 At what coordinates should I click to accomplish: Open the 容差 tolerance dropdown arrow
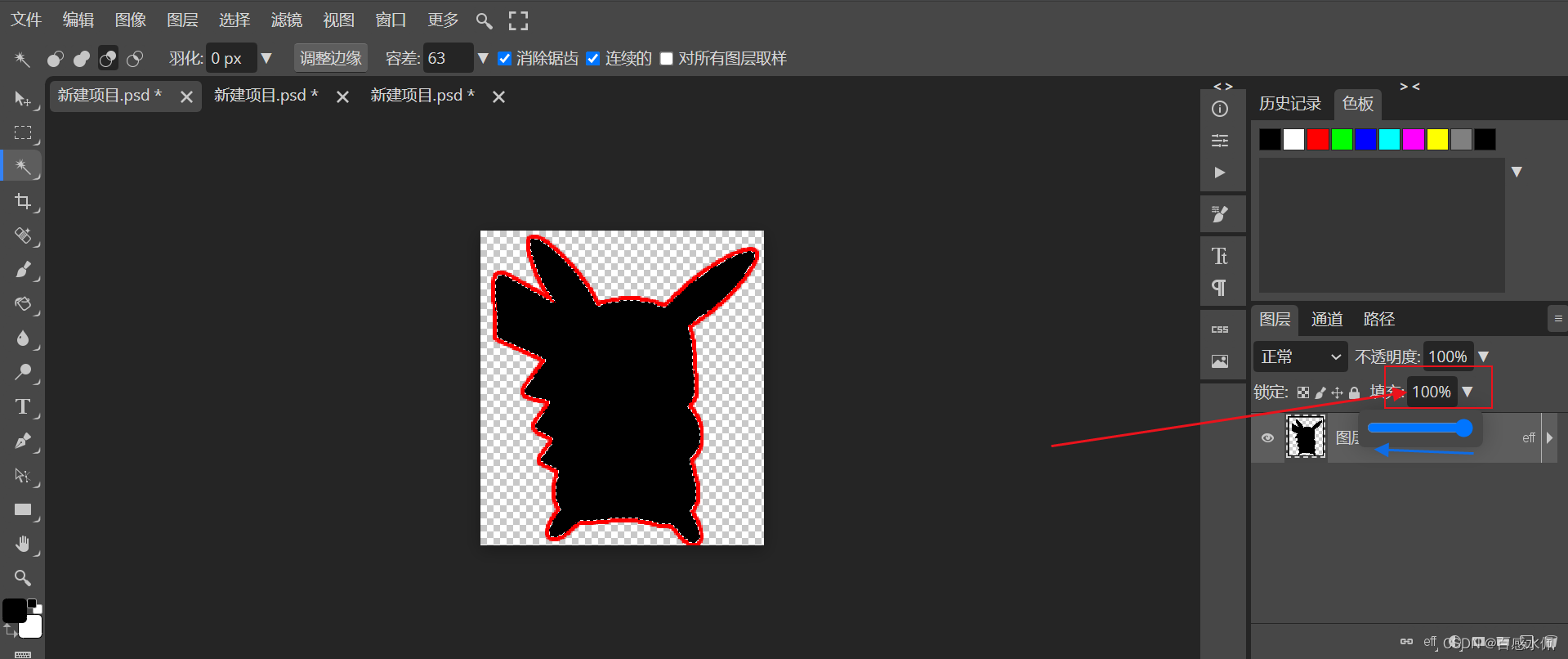(483, 58)
